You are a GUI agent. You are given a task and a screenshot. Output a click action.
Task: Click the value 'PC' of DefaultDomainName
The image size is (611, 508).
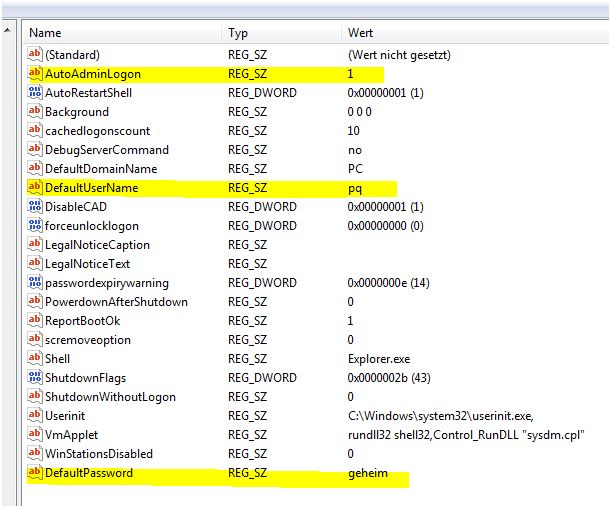pos(355,169)
